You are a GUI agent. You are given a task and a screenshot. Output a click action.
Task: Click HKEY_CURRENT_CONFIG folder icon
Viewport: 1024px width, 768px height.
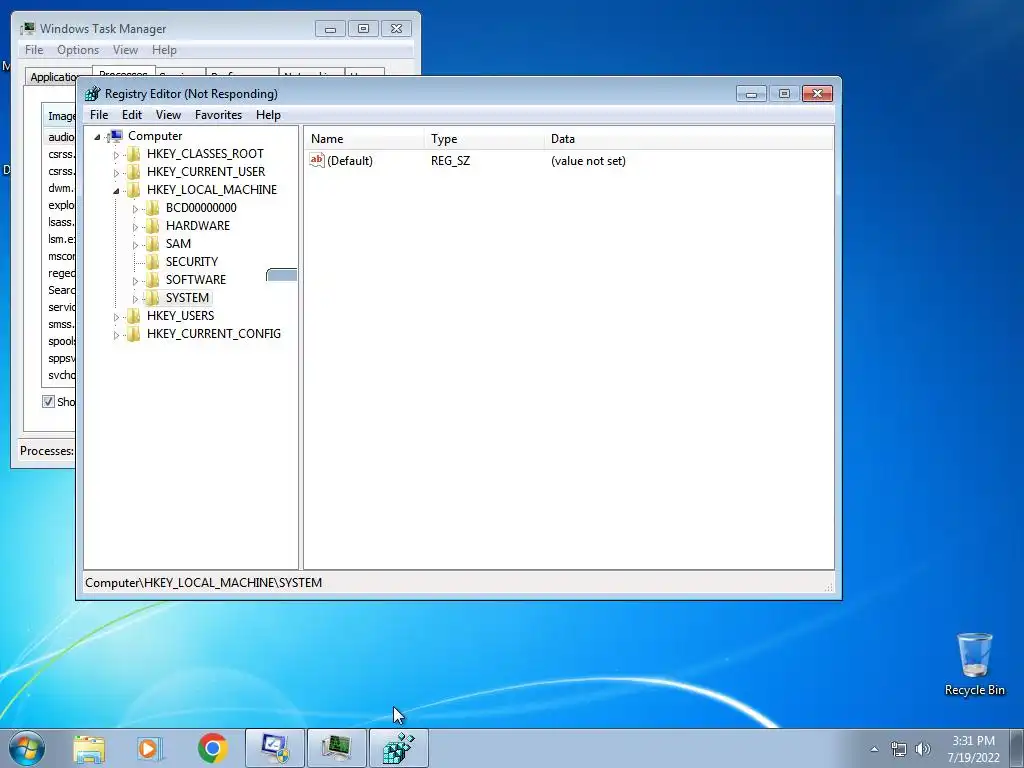tap(133, 334)
